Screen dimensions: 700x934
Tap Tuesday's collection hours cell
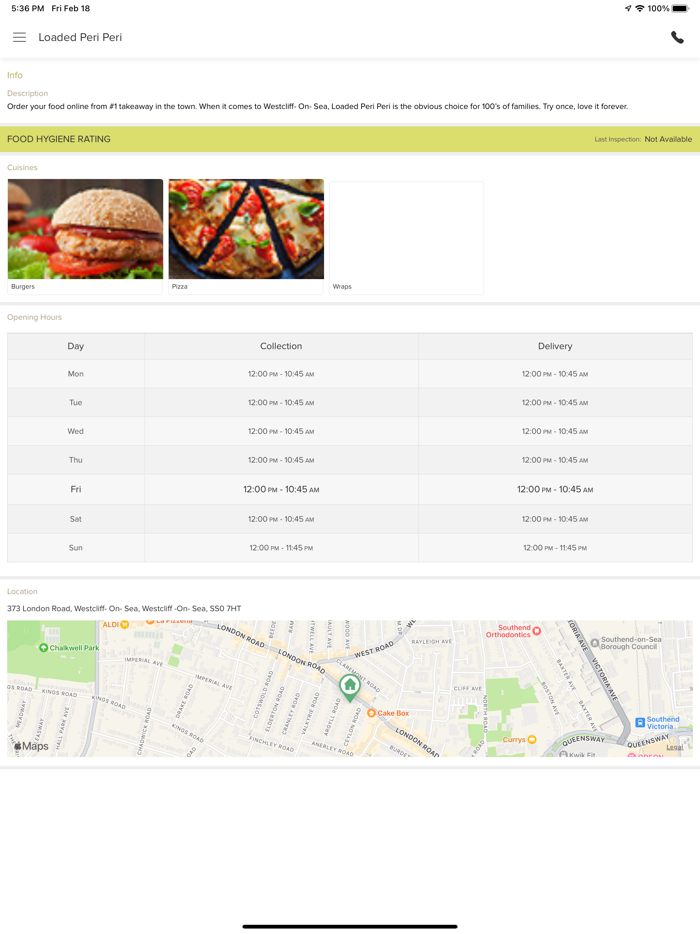click(x=281, y=403)
